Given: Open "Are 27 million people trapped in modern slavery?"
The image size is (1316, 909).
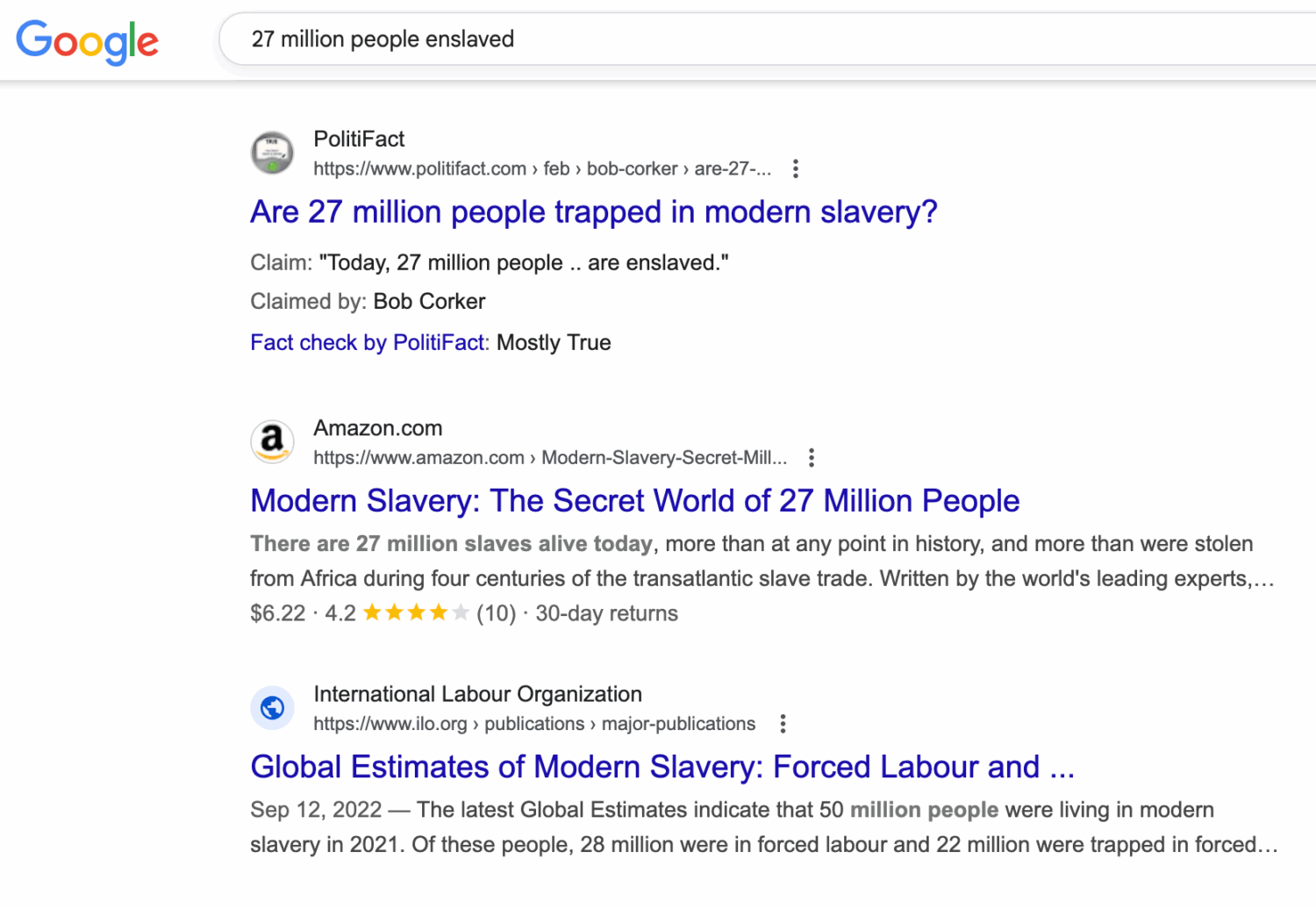Looking at the screenshot, I should coord(593,212).
